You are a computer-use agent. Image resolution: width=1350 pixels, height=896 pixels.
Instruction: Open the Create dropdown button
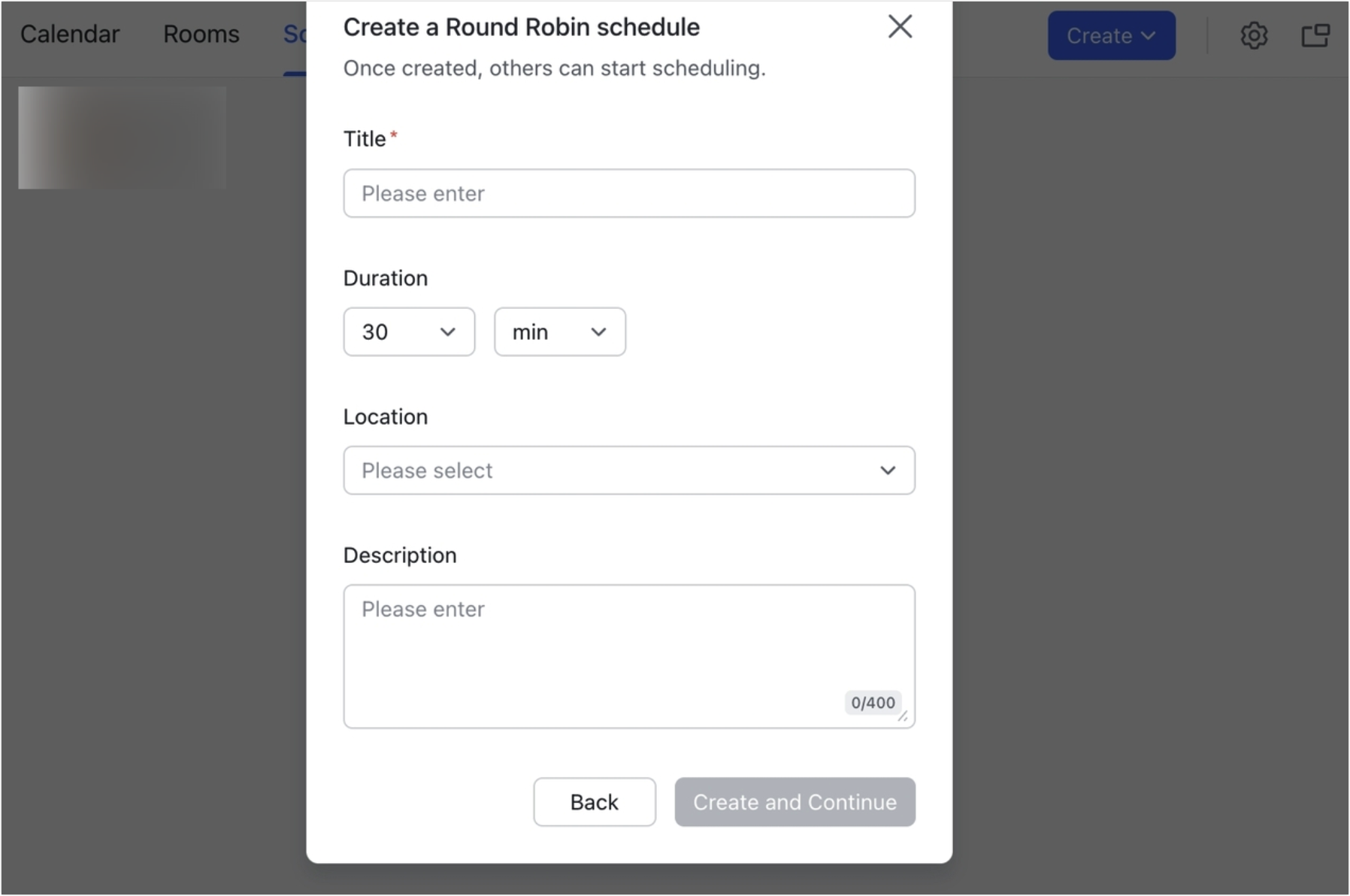point(1111,35)
